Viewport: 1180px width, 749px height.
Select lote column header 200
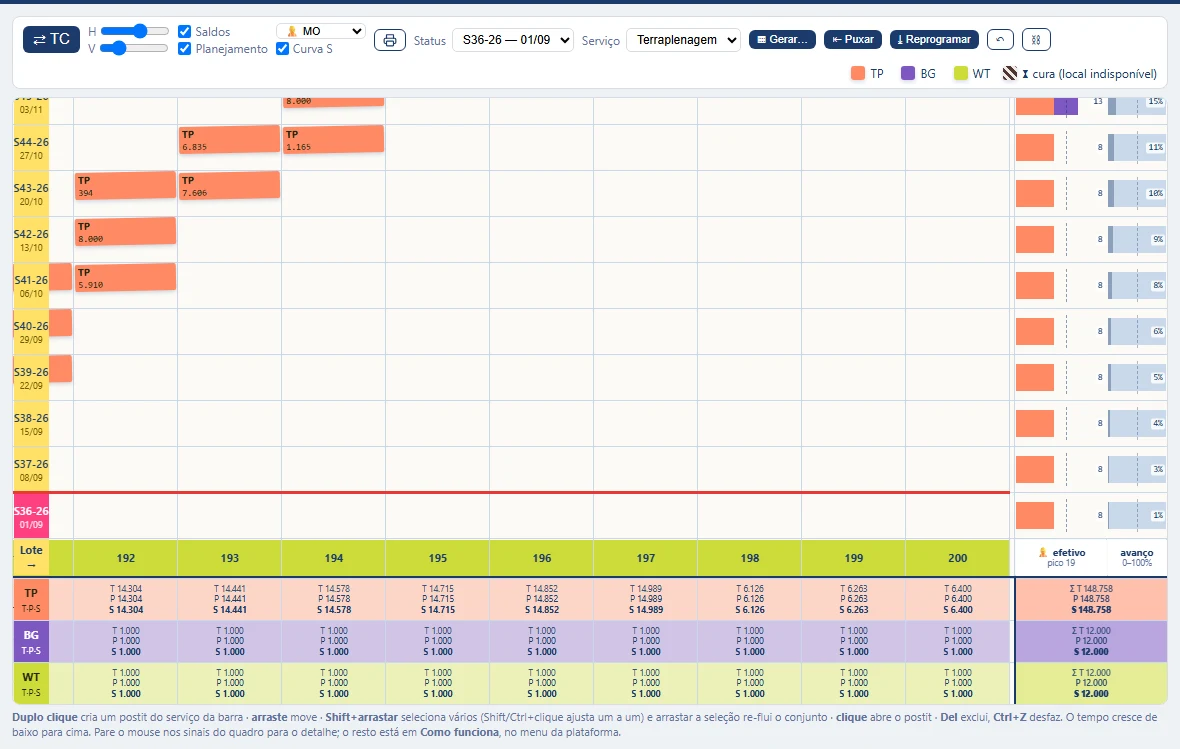[x=957, y=558]
